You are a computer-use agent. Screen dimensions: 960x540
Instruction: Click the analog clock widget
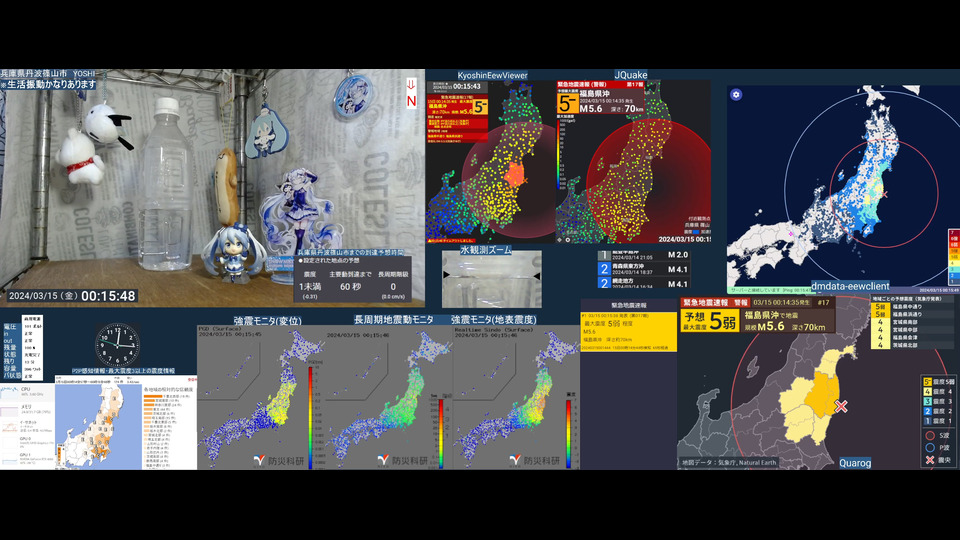point(117,345)
